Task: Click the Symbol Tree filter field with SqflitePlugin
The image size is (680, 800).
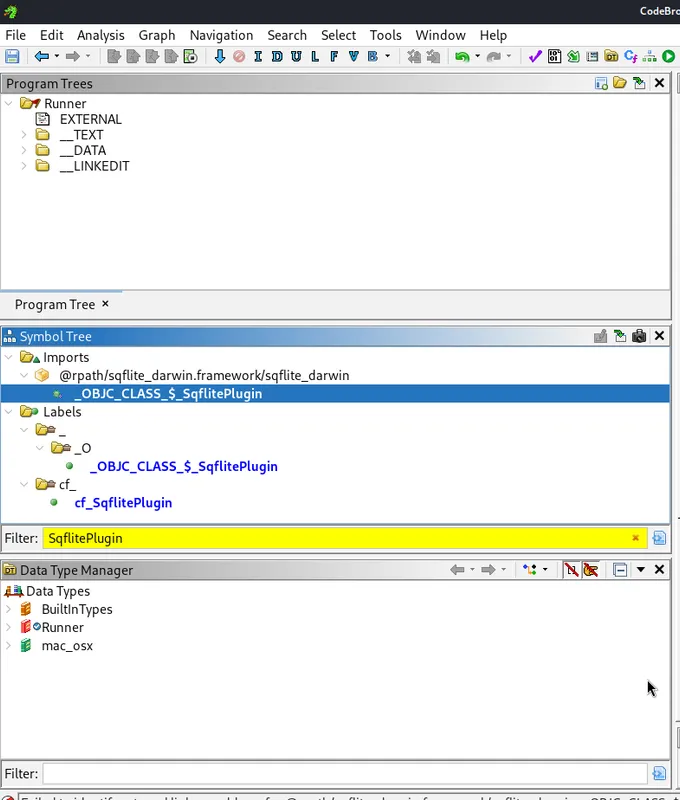Action: [345, 538]
